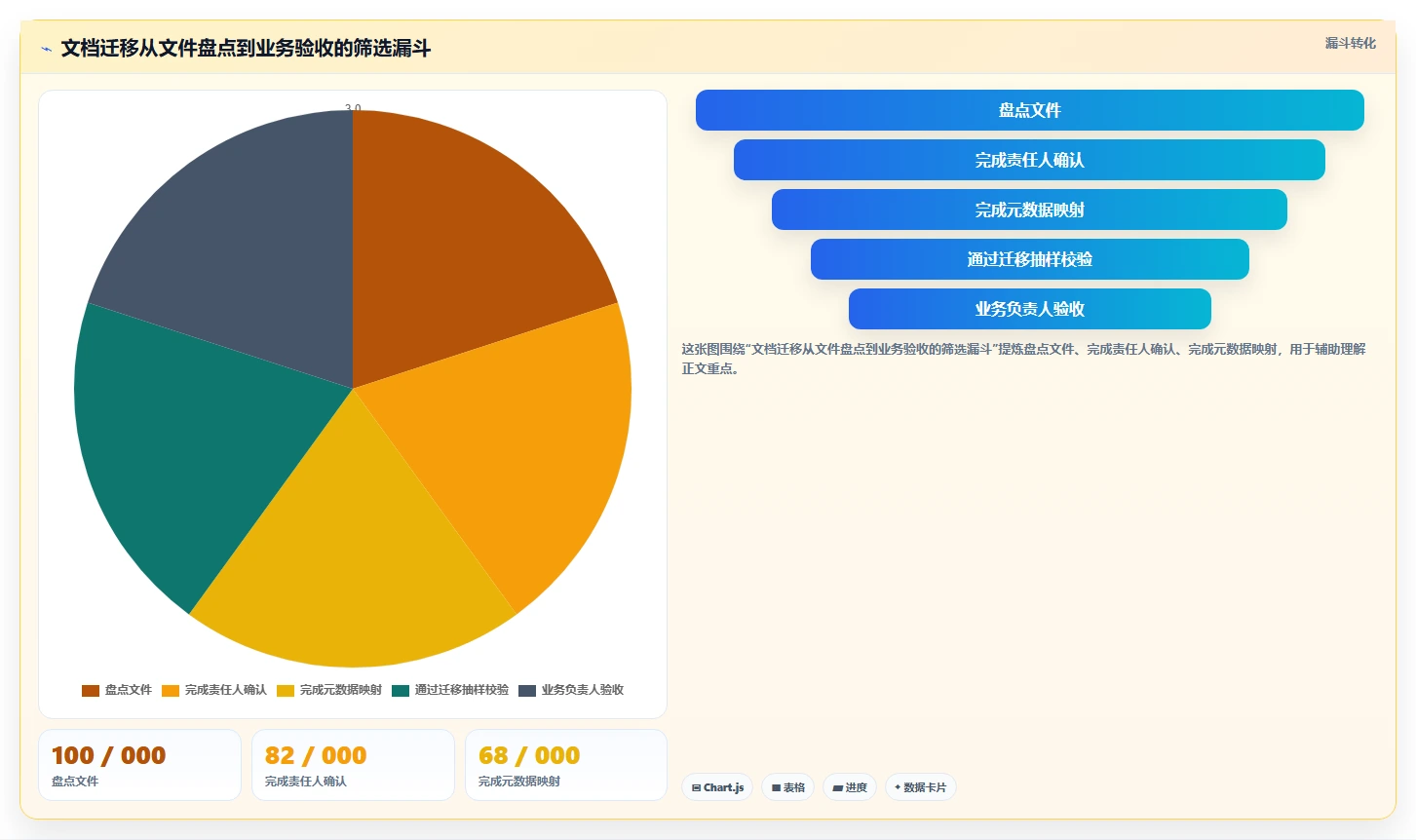Click the Chart.js chip
Screen dimensions: 1416x840
click(x=717, y=787)
